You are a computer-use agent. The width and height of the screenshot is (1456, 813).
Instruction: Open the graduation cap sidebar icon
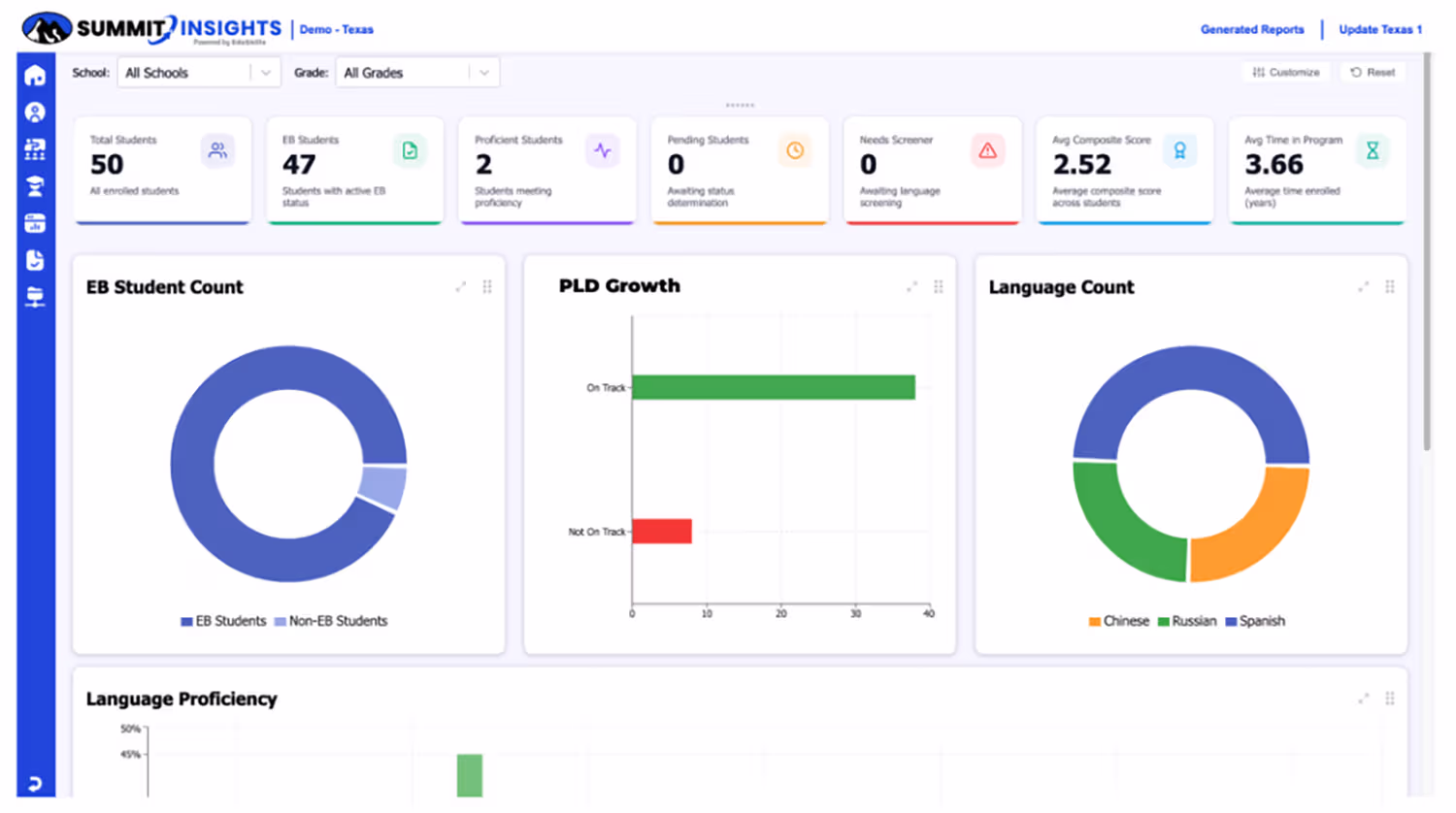pos(35,186)
